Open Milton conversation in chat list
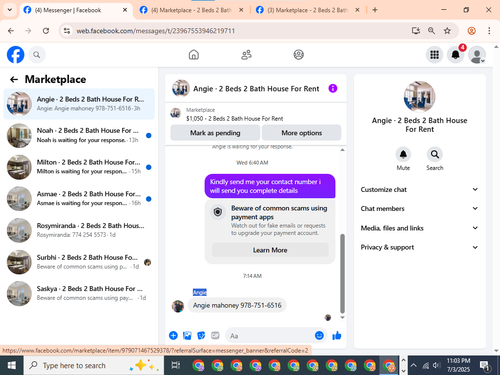Image resolution: width=500 pixels, height=375 pixels. click(x=79, y=167)
